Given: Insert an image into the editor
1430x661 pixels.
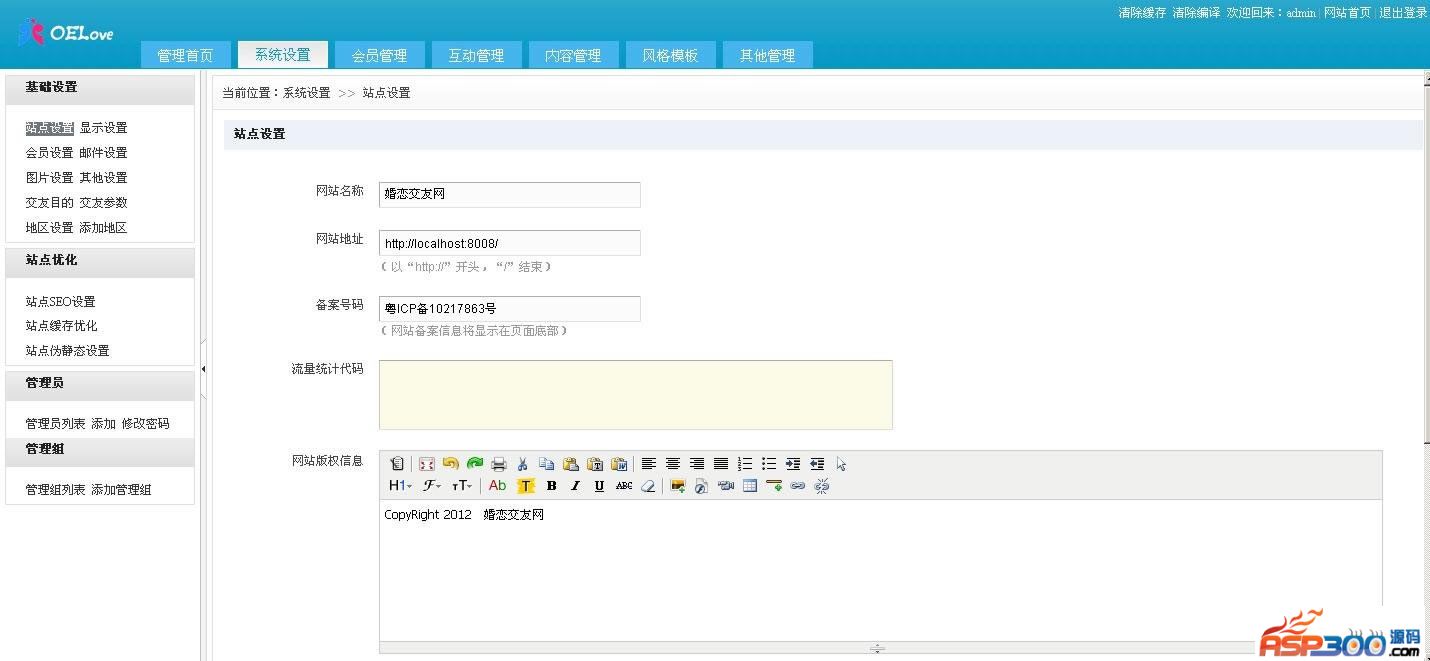Looking at the screenshot, I should [678, 486].
